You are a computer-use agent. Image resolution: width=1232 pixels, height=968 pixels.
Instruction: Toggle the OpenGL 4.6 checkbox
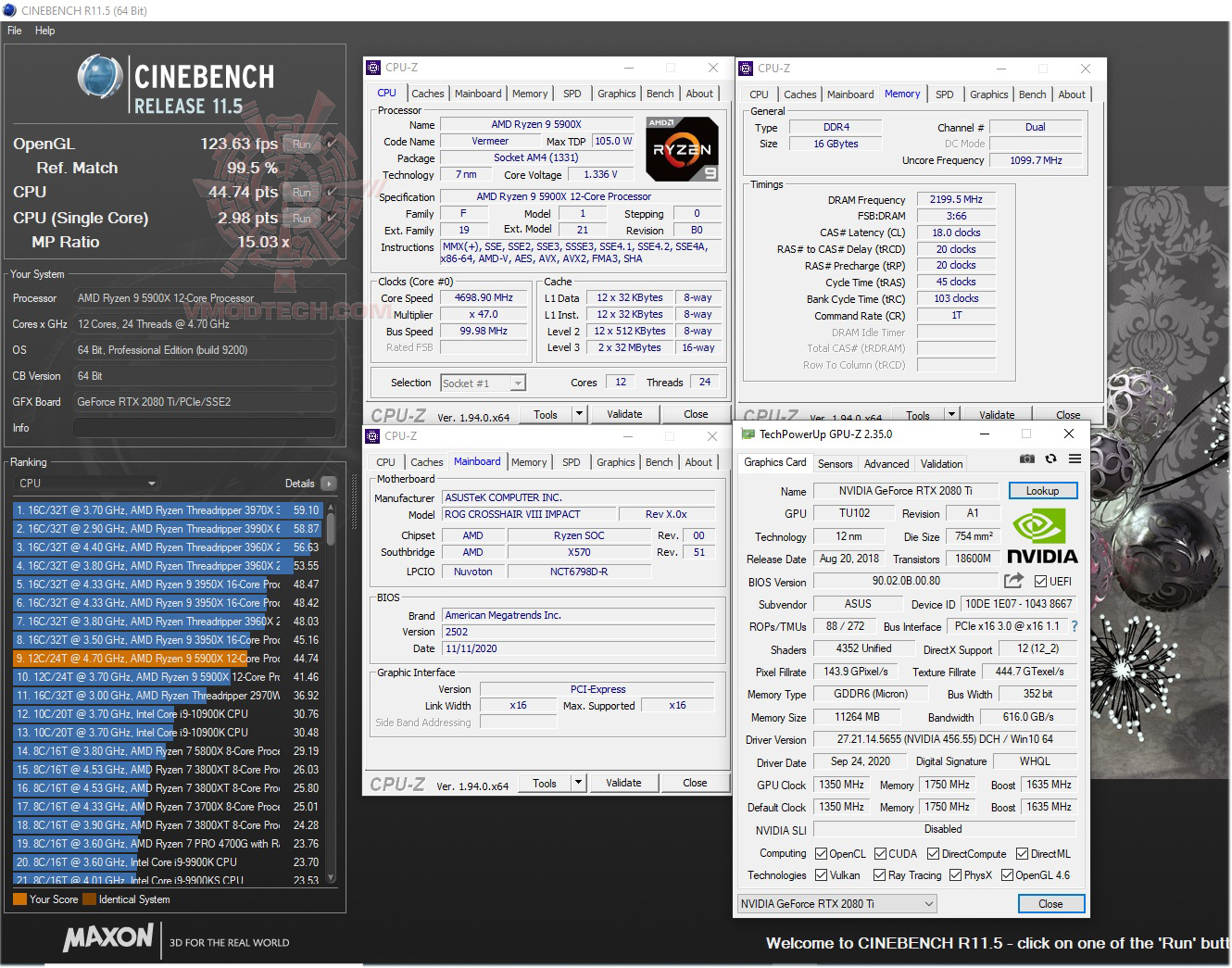coord(1007,875)
